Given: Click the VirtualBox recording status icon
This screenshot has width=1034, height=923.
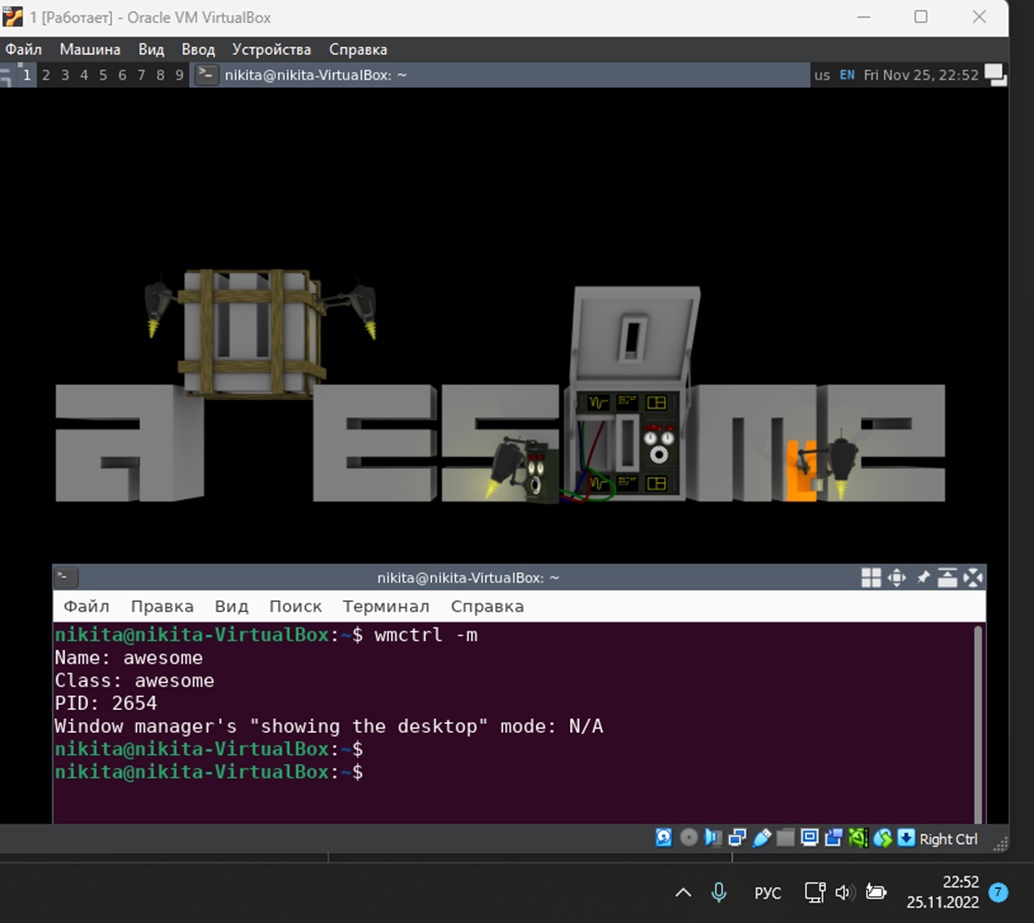Looking at the screenshot, I should click(834, 838).
